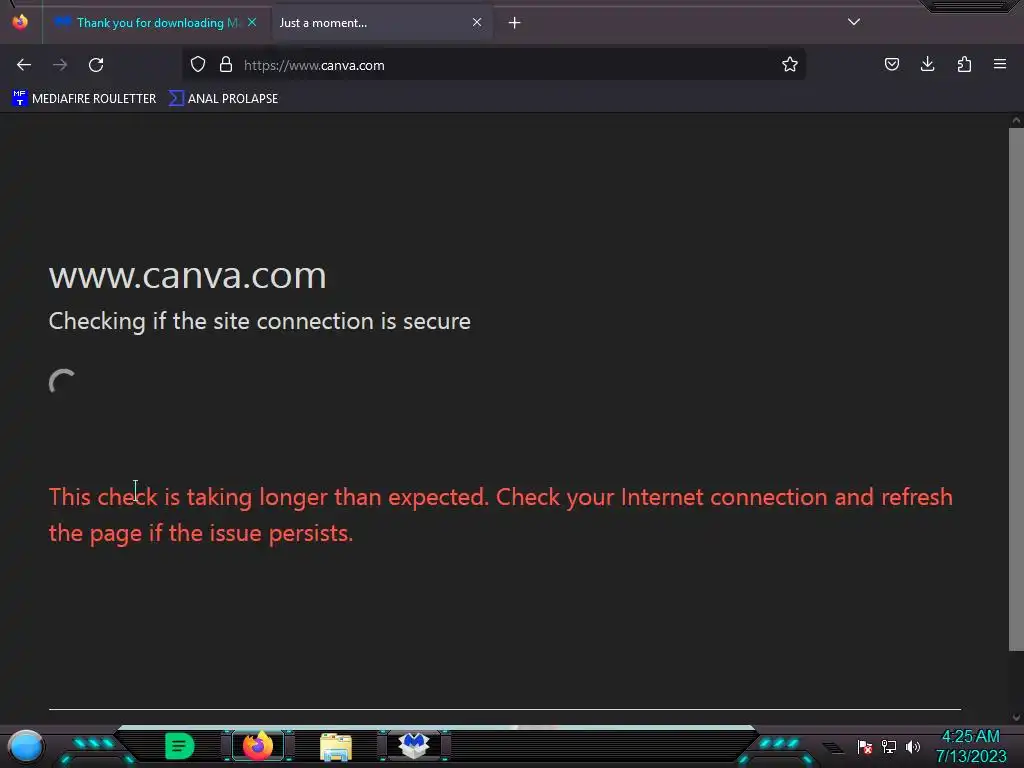Click the 'www.canva.com' heading text
The height and width of the screenshot is (768, 1024).
click(187, 276)
